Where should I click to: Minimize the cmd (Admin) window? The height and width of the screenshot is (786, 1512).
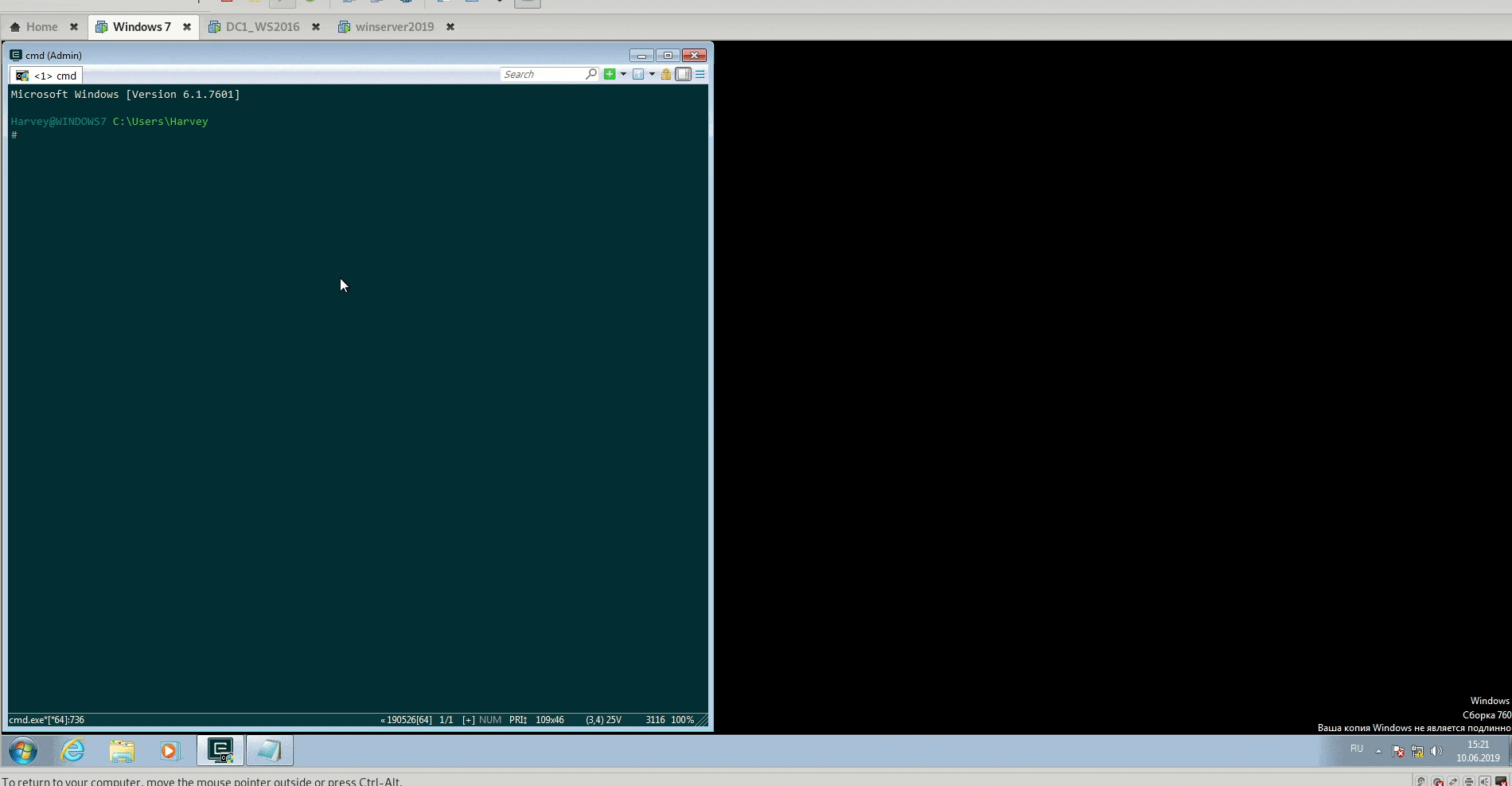tap(641, 55)
